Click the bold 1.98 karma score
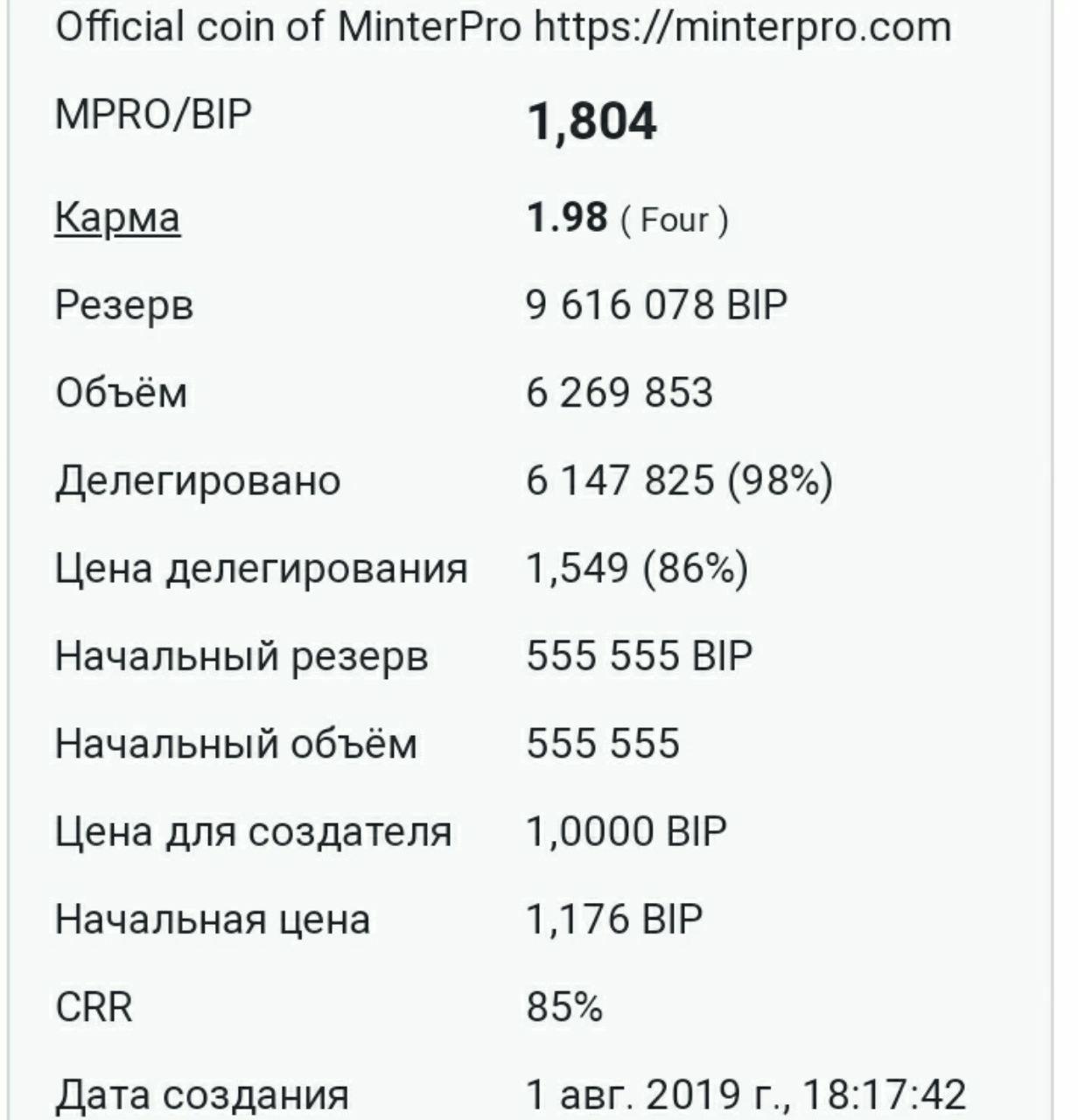 coord(566,217)
